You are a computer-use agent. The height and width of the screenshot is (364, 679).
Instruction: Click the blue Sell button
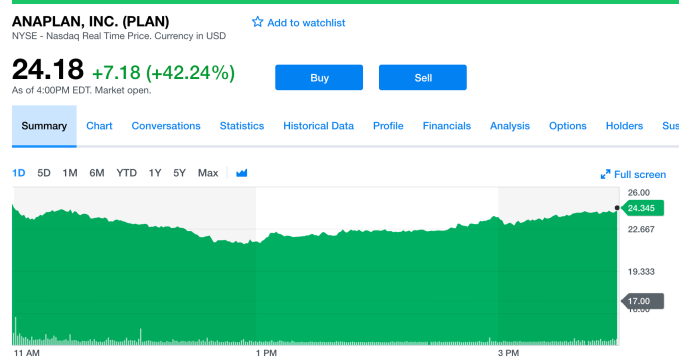tap(423, 77)
